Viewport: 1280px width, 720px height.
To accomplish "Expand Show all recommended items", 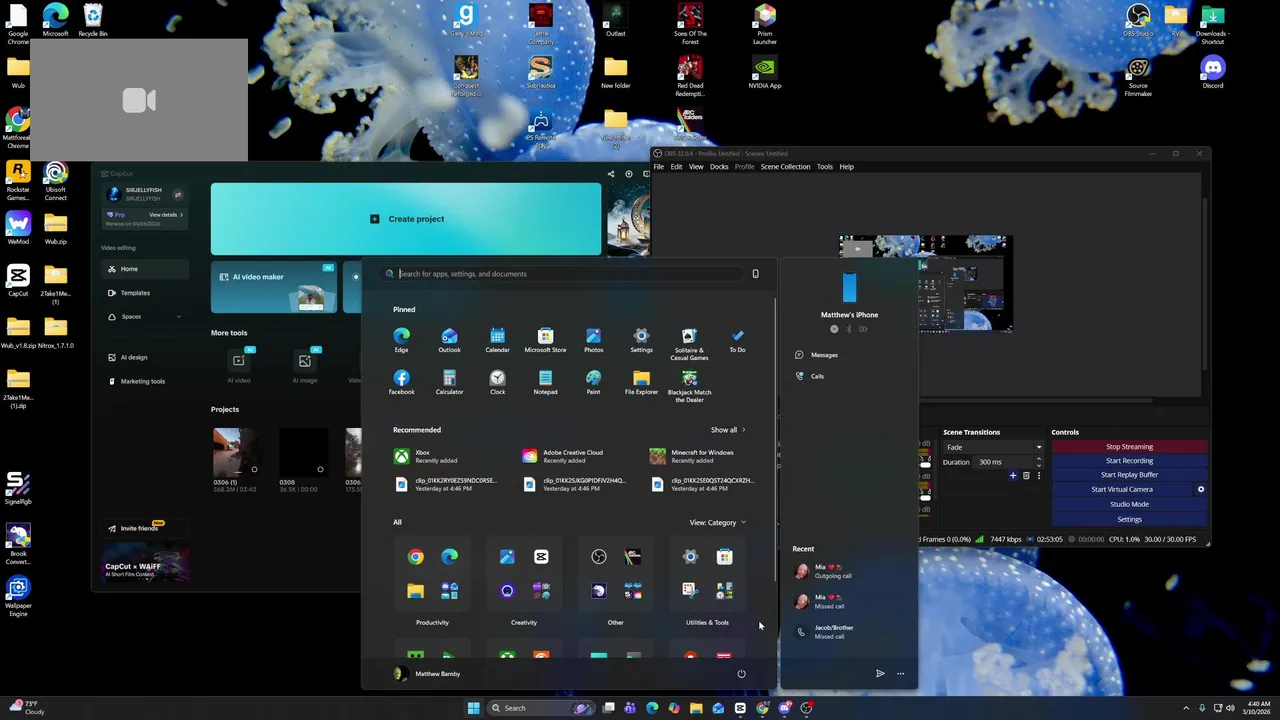I will tap(728, 430).
